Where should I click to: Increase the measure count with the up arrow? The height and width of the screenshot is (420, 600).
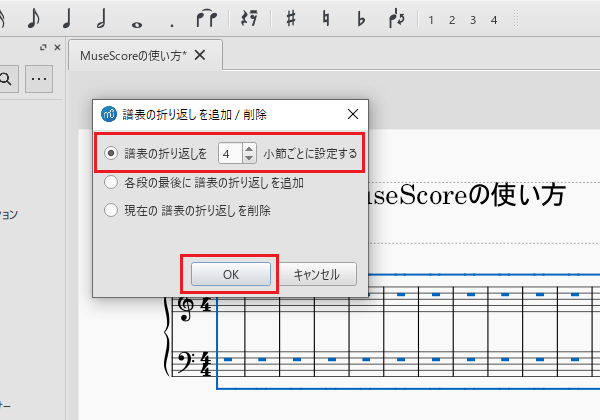pyautogui.click(x=249, y=149)
